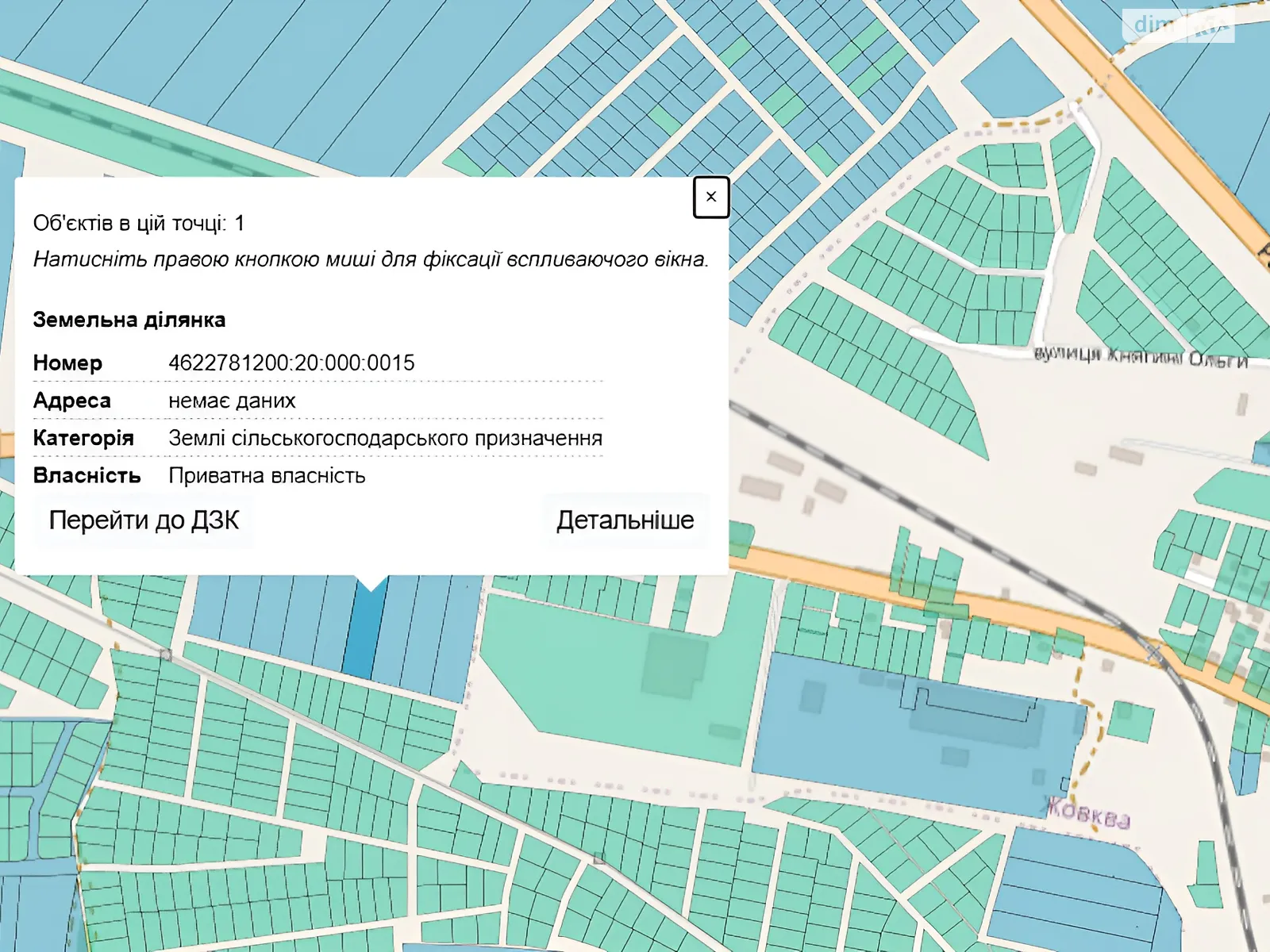The image size is (1270, 952).
Task: Click the railway crossing X marker on orange road
Action: [1153, 653]
